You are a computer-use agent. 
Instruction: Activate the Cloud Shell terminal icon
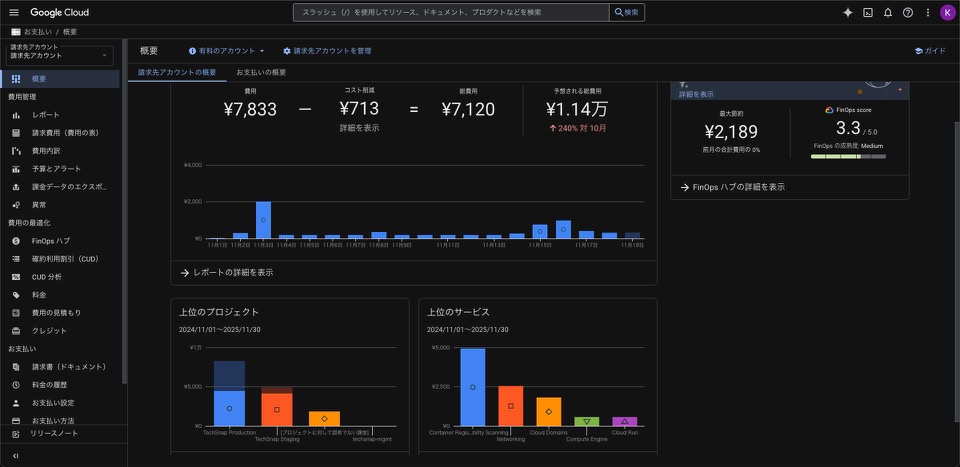pyautogui.click(x=868, y=12)
